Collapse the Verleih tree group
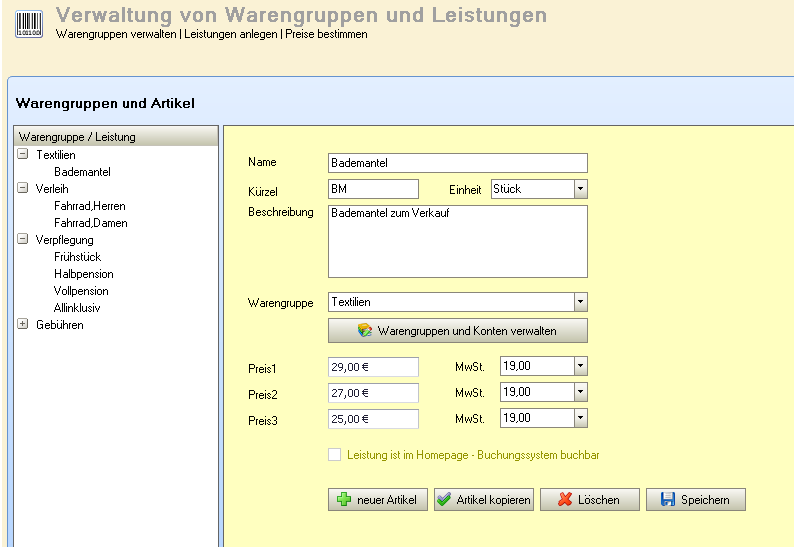798x551 pixels. click(x=23, y=188)
